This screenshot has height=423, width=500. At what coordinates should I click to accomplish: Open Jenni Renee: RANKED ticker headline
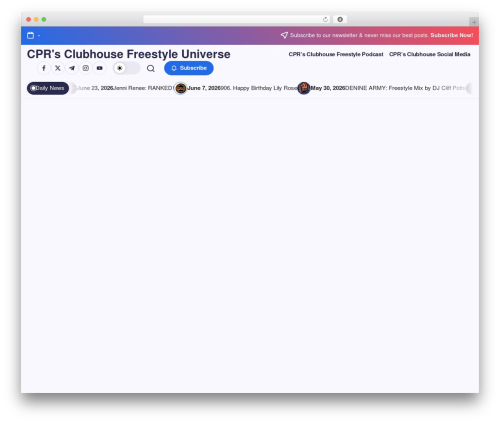click(x=144, y=88)
